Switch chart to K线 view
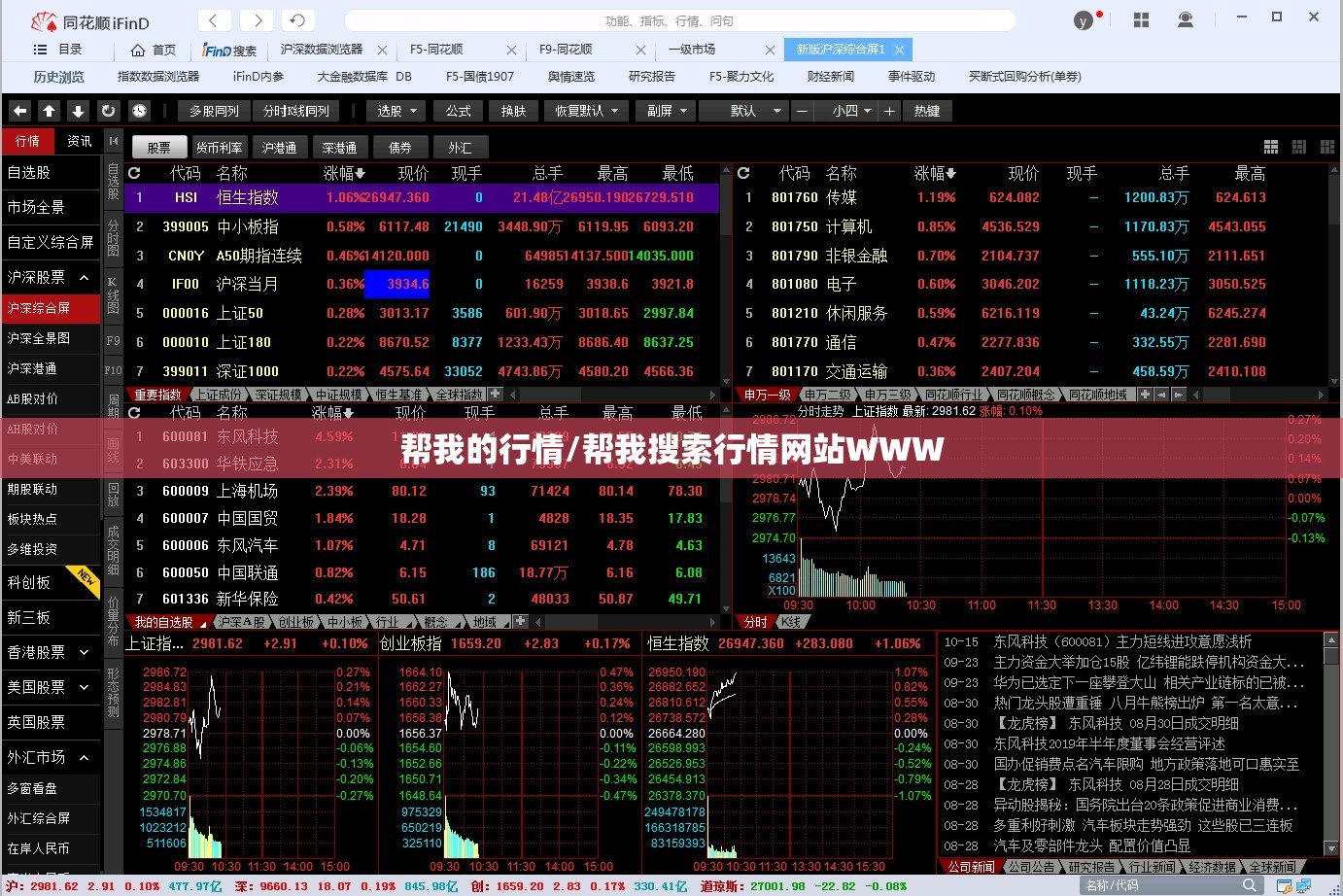Image resolution: width=1343 pixels, height=896 pixels. point(791,622)
